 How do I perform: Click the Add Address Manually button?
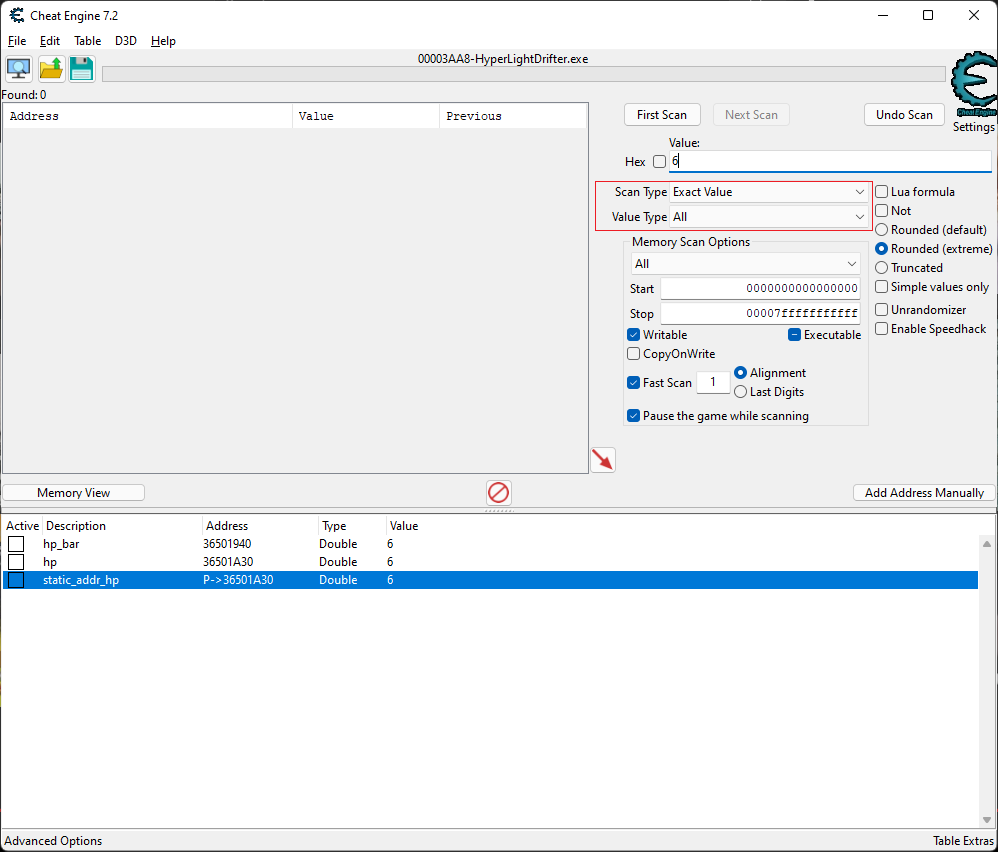(x=924, y=493)
